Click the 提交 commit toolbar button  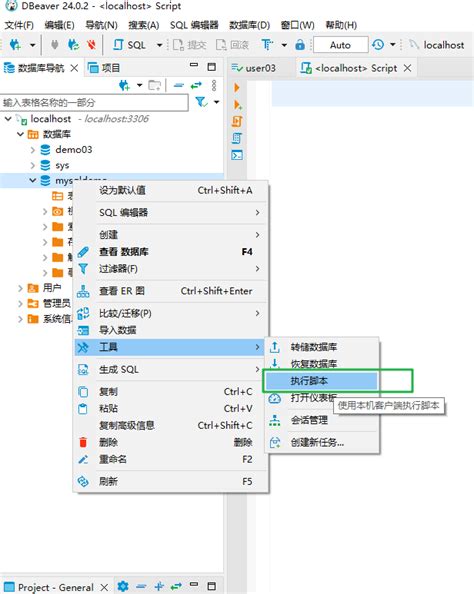[189, 45]
